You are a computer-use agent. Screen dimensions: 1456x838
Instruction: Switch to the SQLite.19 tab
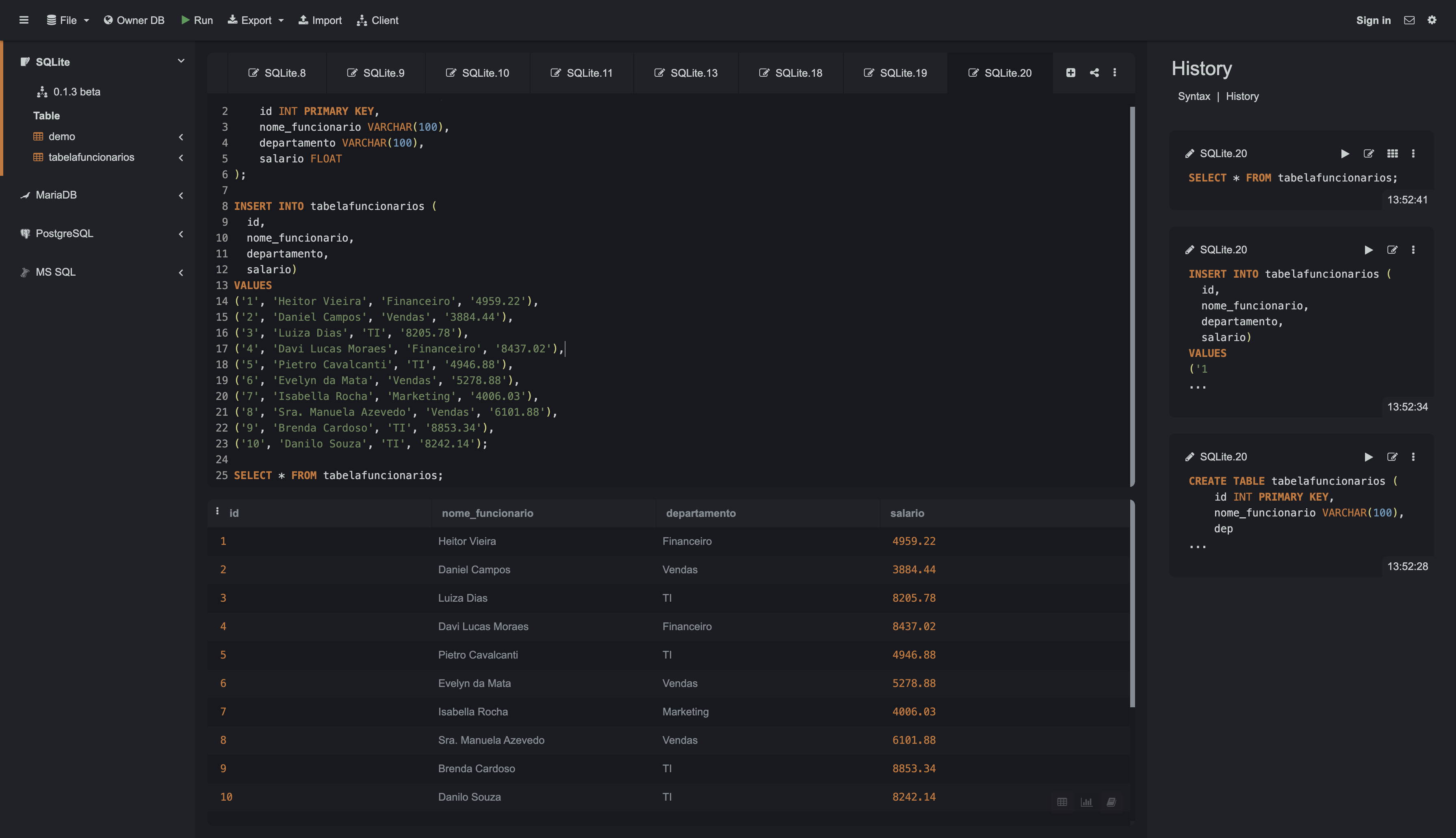[x=895, y=73]
